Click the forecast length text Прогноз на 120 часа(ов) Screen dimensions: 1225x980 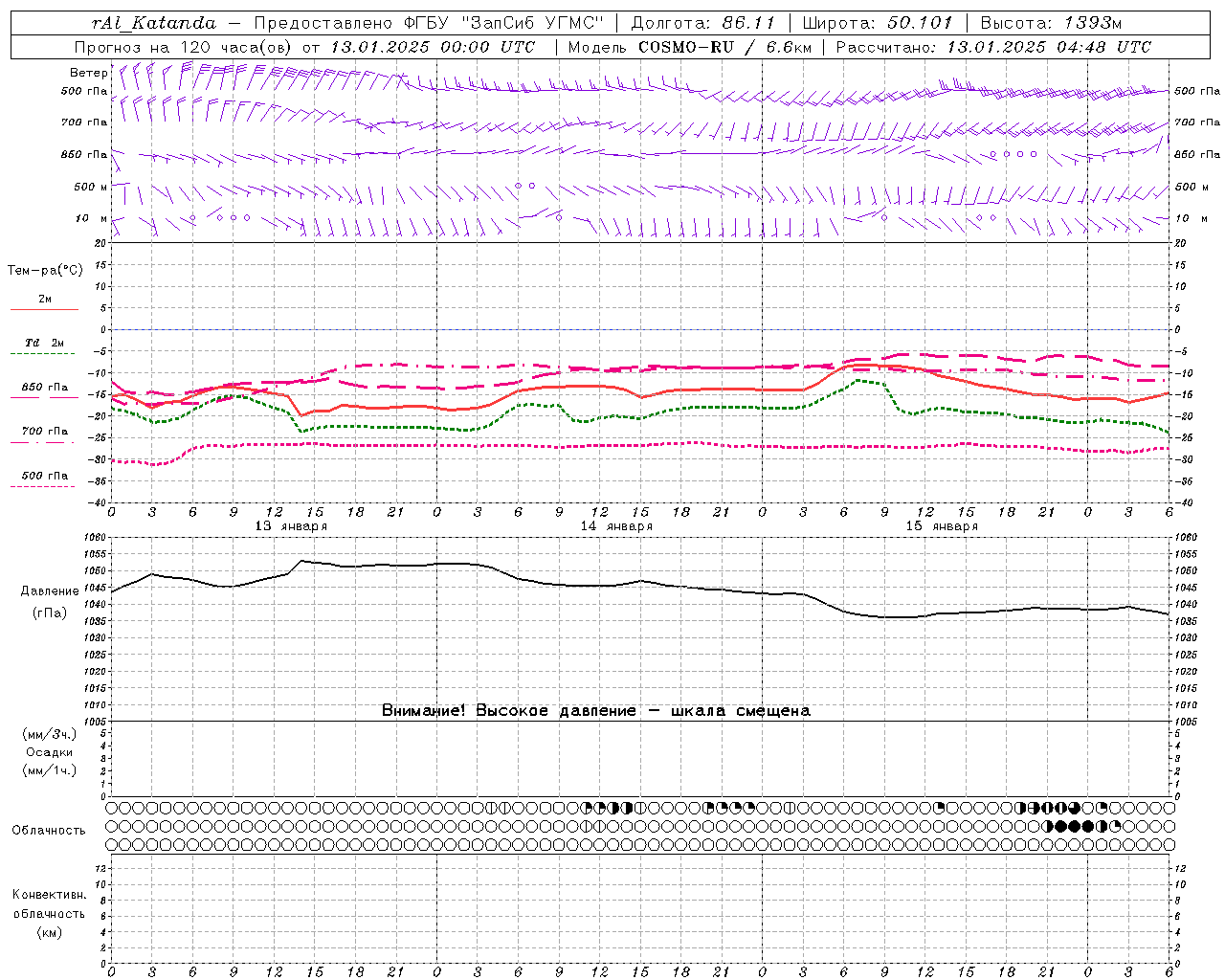(x=185, y=47)
